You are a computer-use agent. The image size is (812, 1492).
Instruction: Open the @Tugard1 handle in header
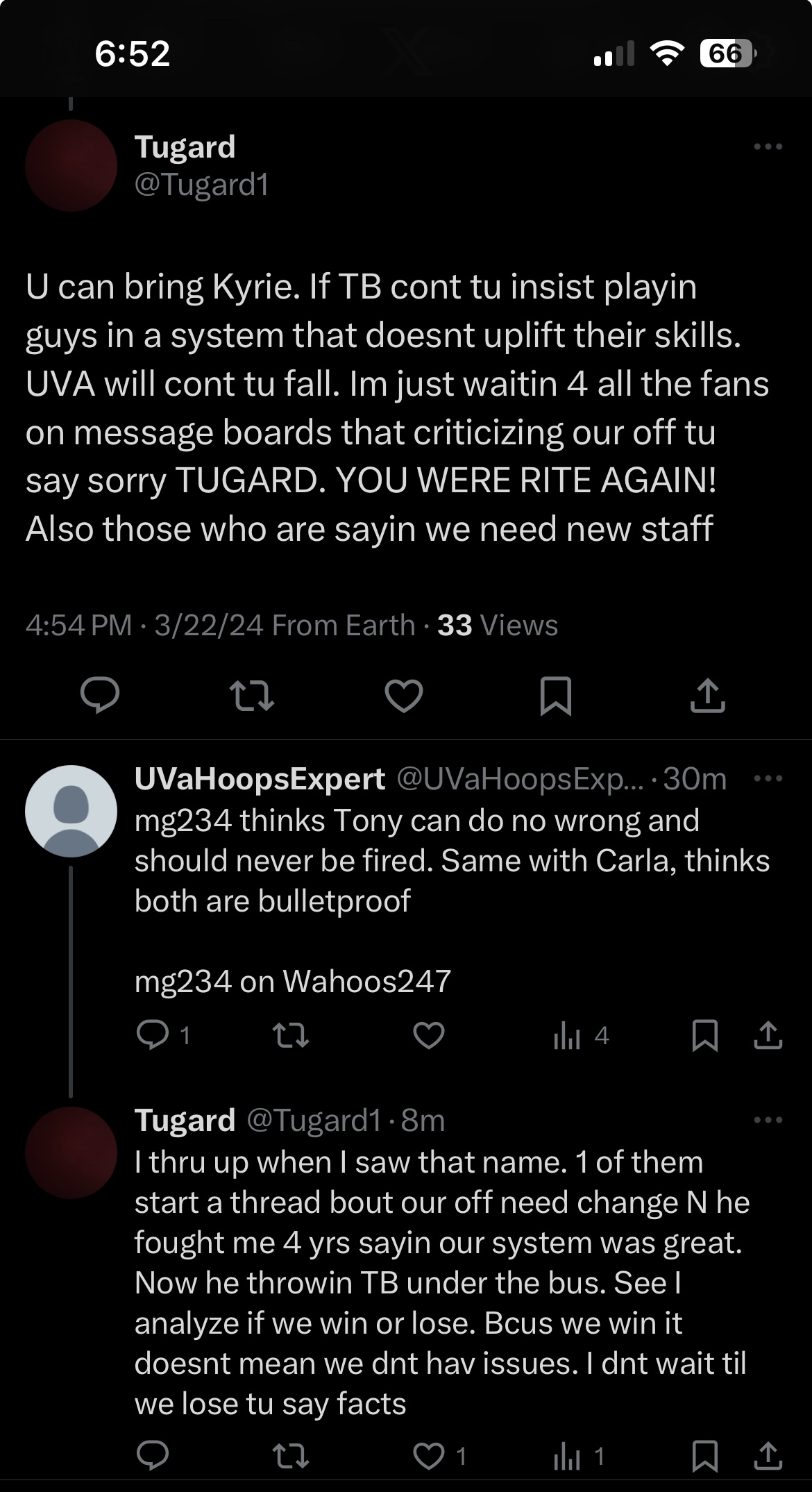(x=201, y=185)
